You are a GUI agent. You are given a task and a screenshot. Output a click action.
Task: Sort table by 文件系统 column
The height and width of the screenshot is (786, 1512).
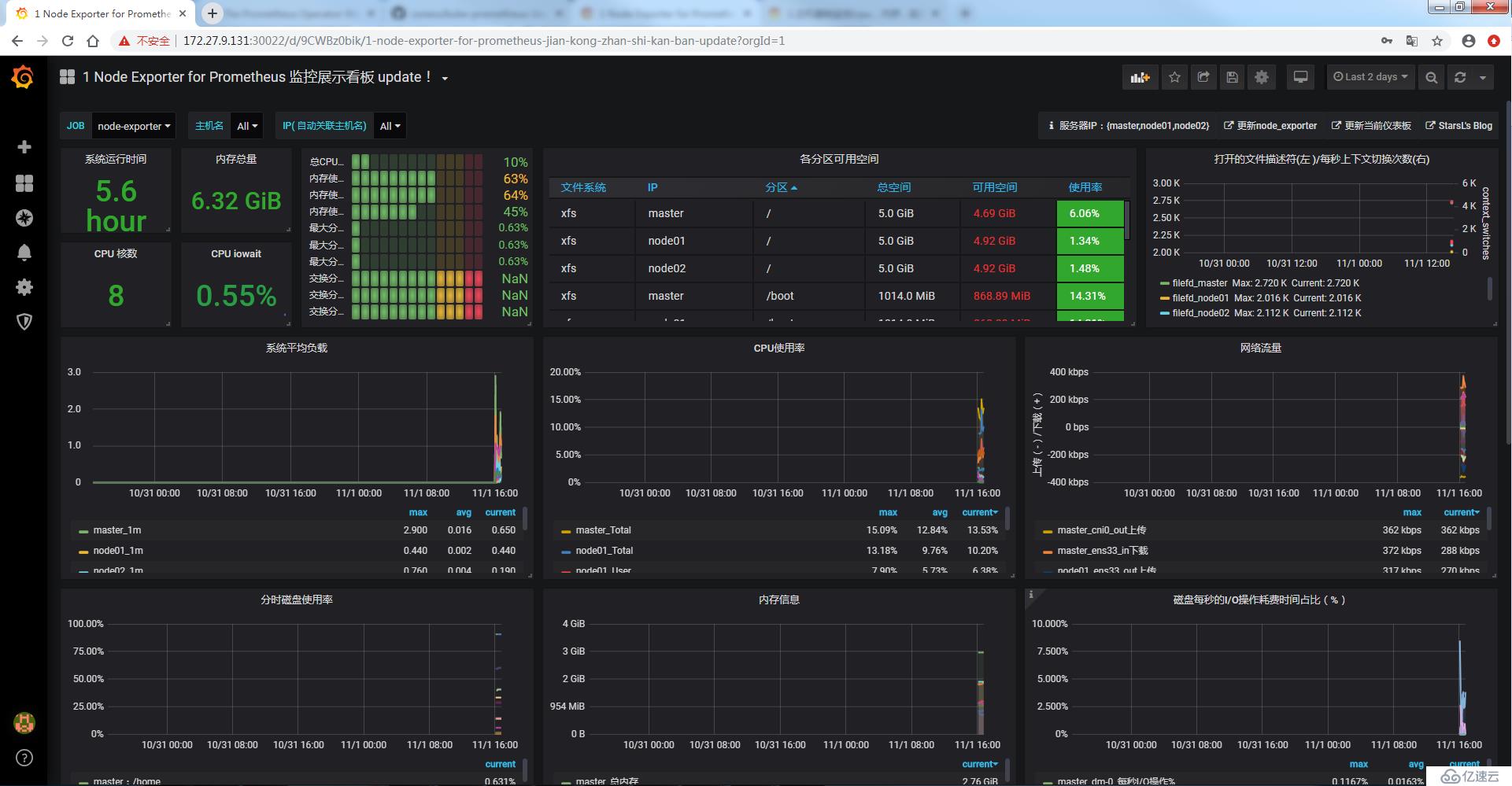click(583, 187)
